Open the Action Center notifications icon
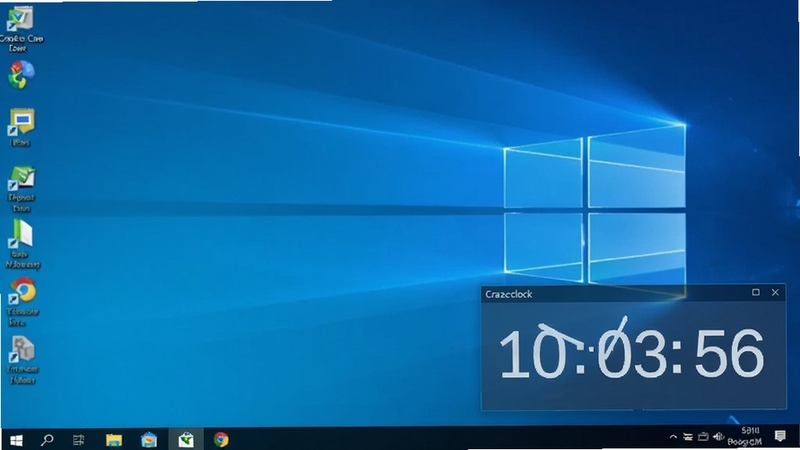This screenshot has height=450, width=800. click(x=780, y=436)
